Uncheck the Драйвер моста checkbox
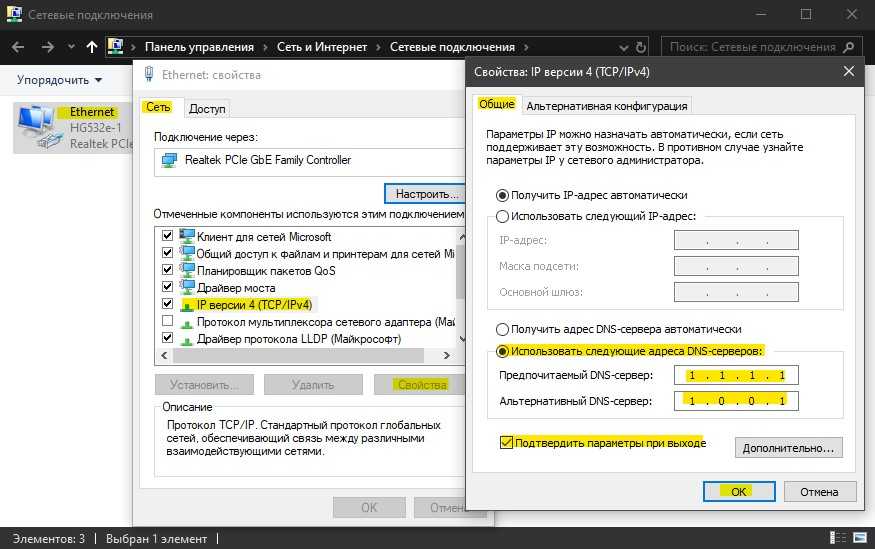The image size is (875, 549). pyautogui.click(x=167, y=287)
